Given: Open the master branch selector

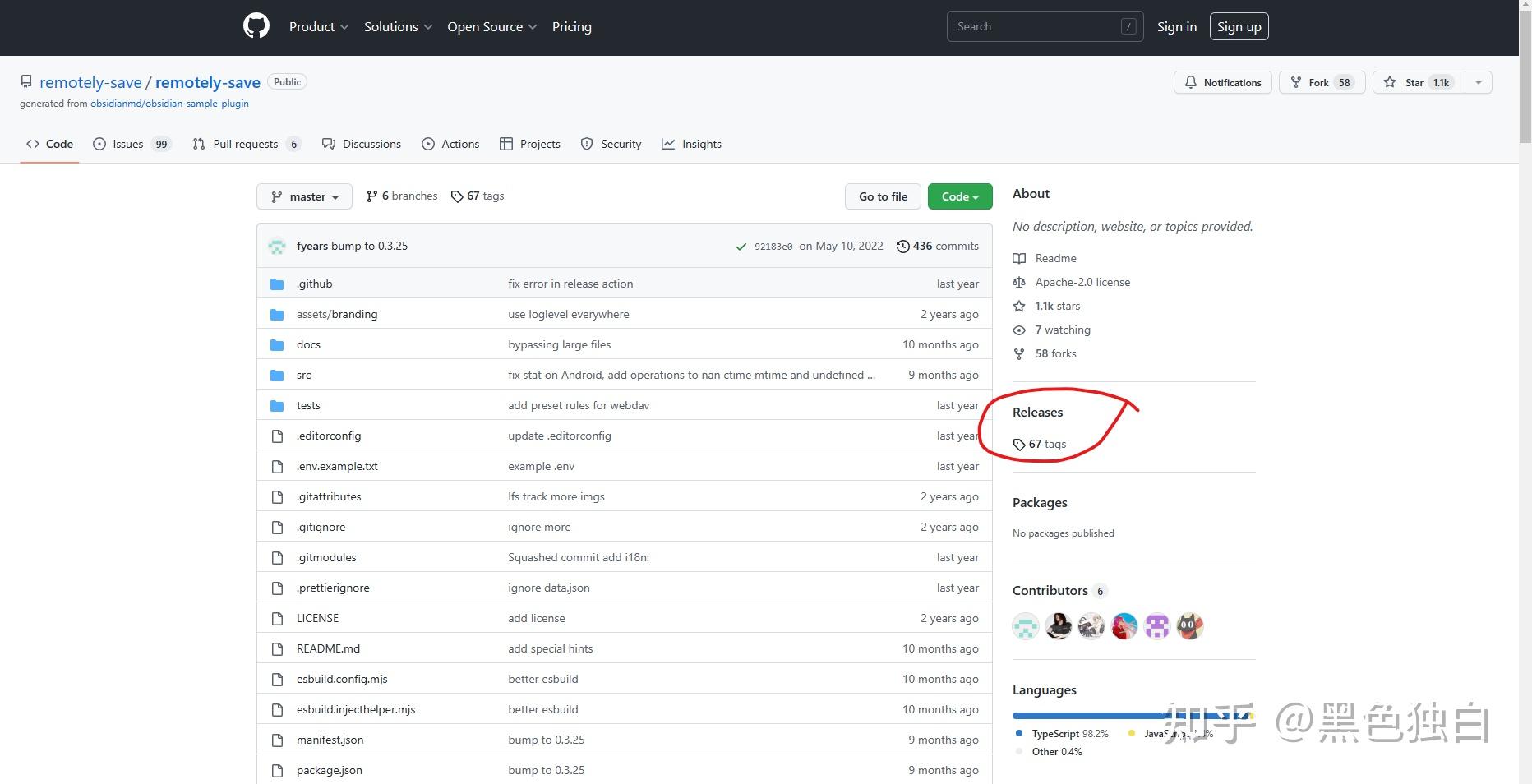Looking at the screenshot, I should point(304,196).
